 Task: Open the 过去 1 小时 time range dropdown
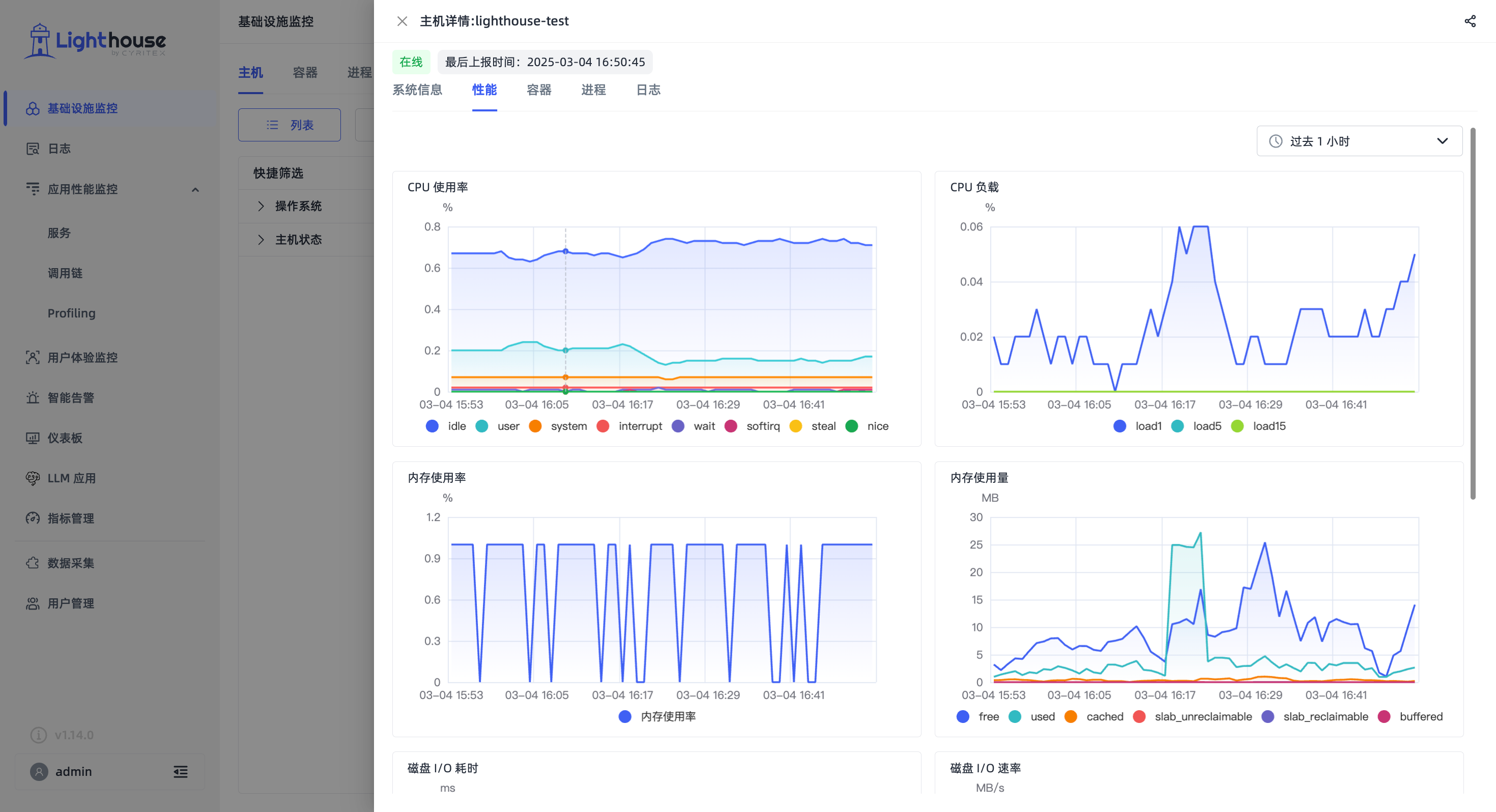[1359, 141]
